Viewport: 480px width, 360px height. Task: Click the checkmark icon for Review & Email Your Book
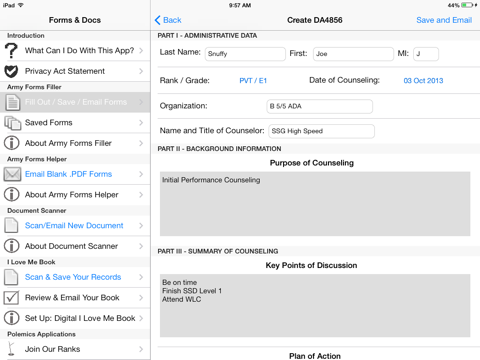11,298
